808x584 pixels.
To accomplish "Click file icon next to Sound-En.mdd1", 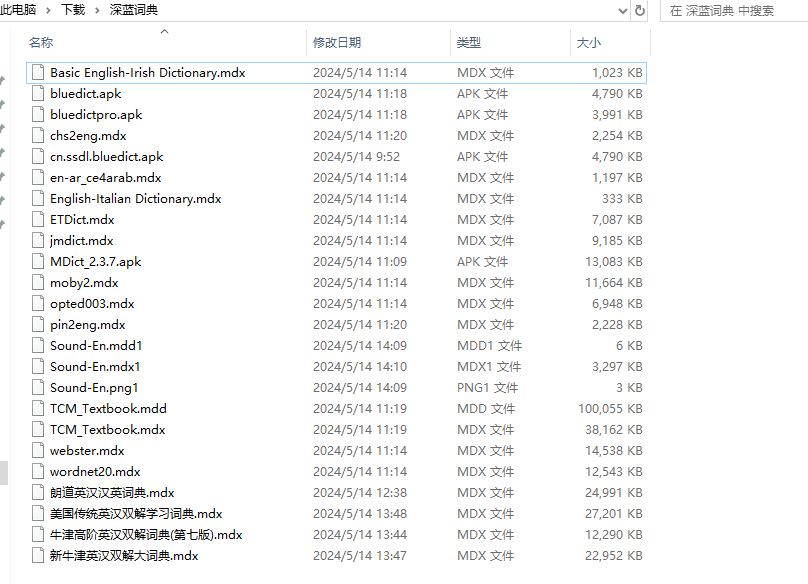I will (38, 346).
